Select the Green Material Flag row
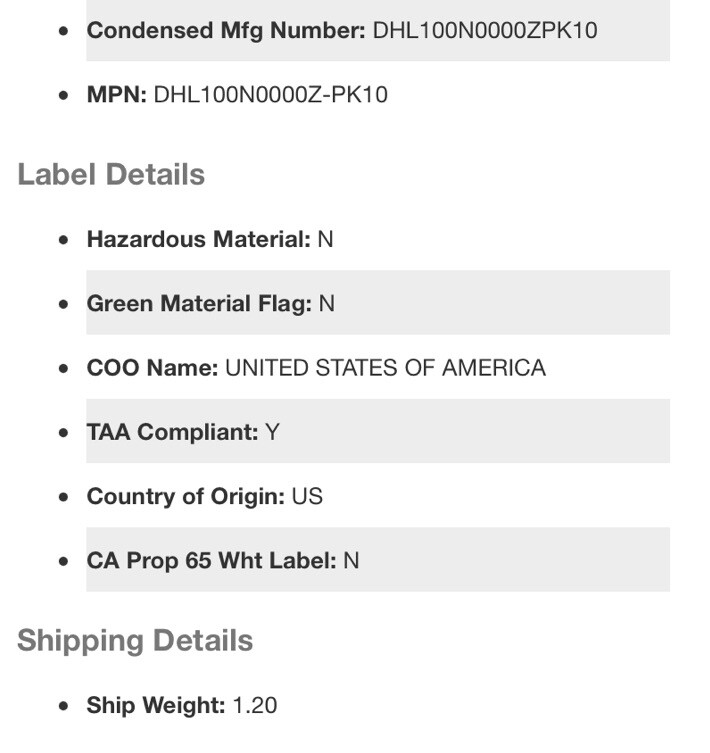The height and width of the screenshot is (753, 710). point(378,303)
